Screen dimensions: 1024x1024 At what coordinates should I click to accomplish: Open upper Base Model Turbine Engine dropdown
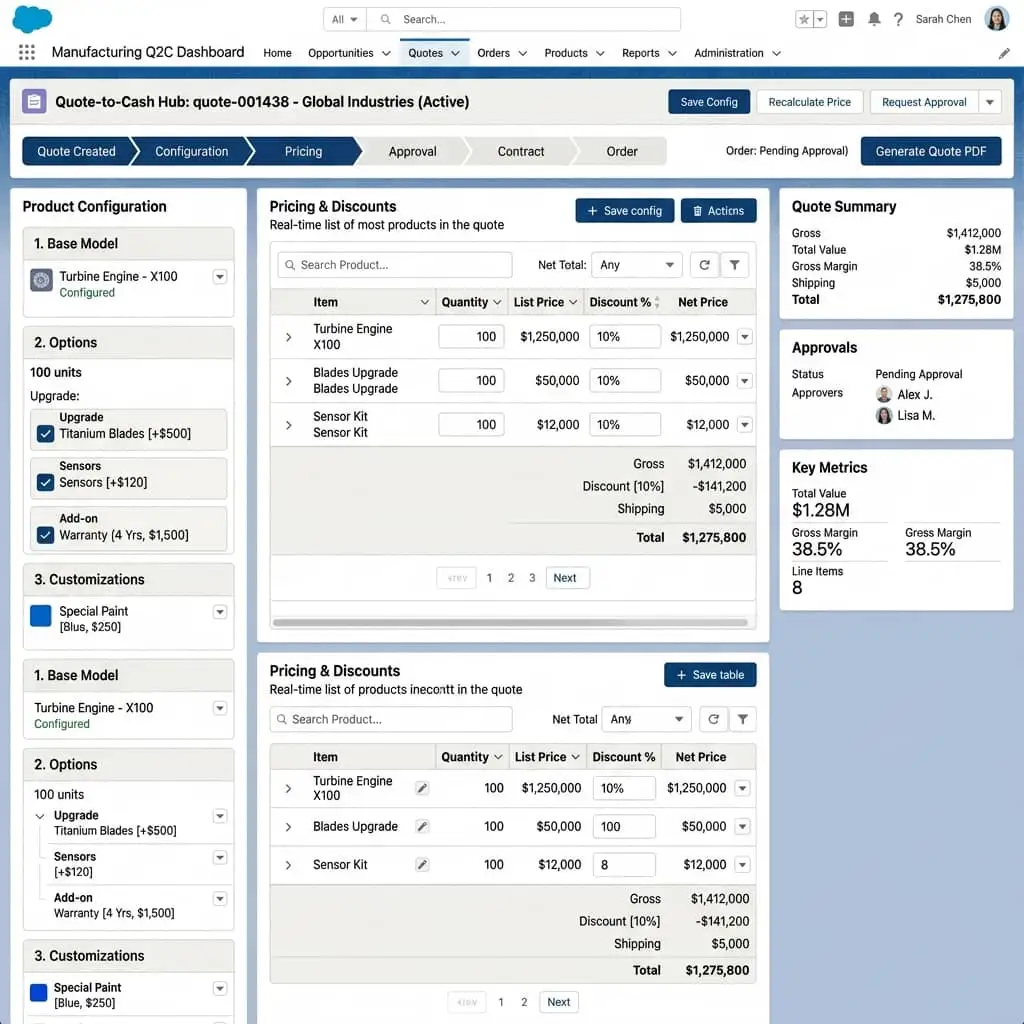[220, 277]
